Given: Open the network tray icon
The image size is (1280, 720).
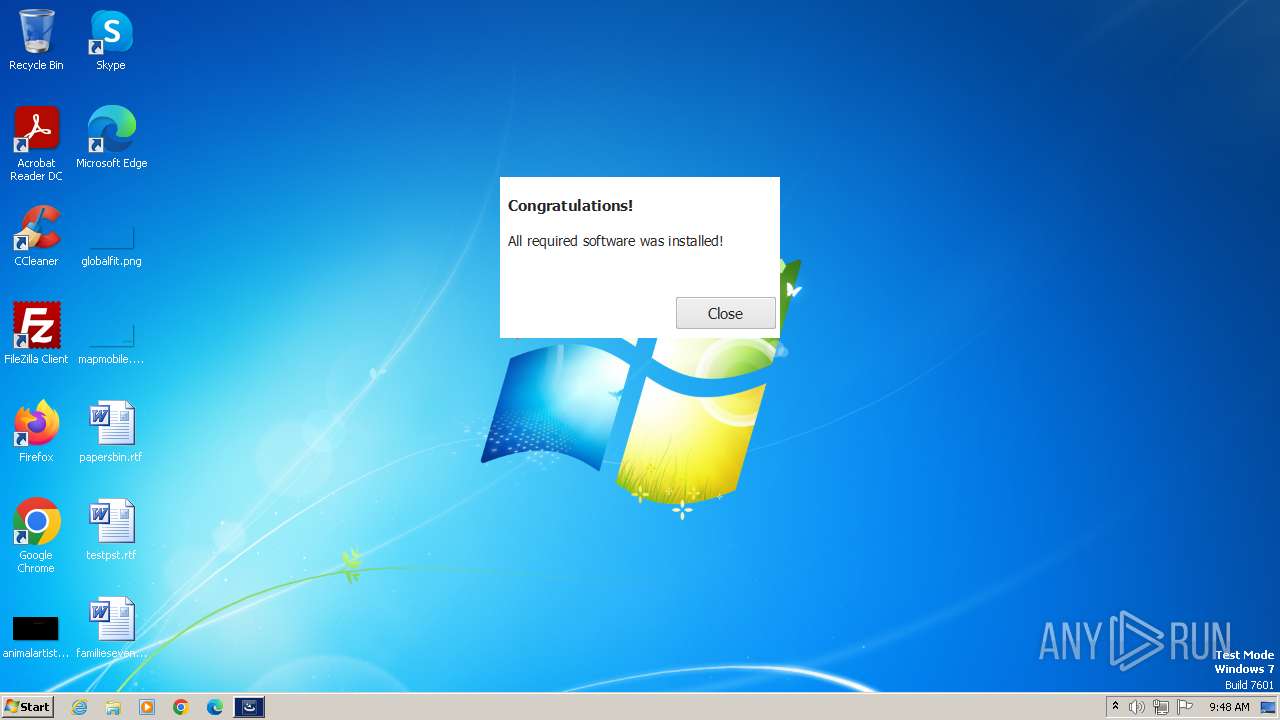Looking at the screenshot, I should (x=1161, y=707).
